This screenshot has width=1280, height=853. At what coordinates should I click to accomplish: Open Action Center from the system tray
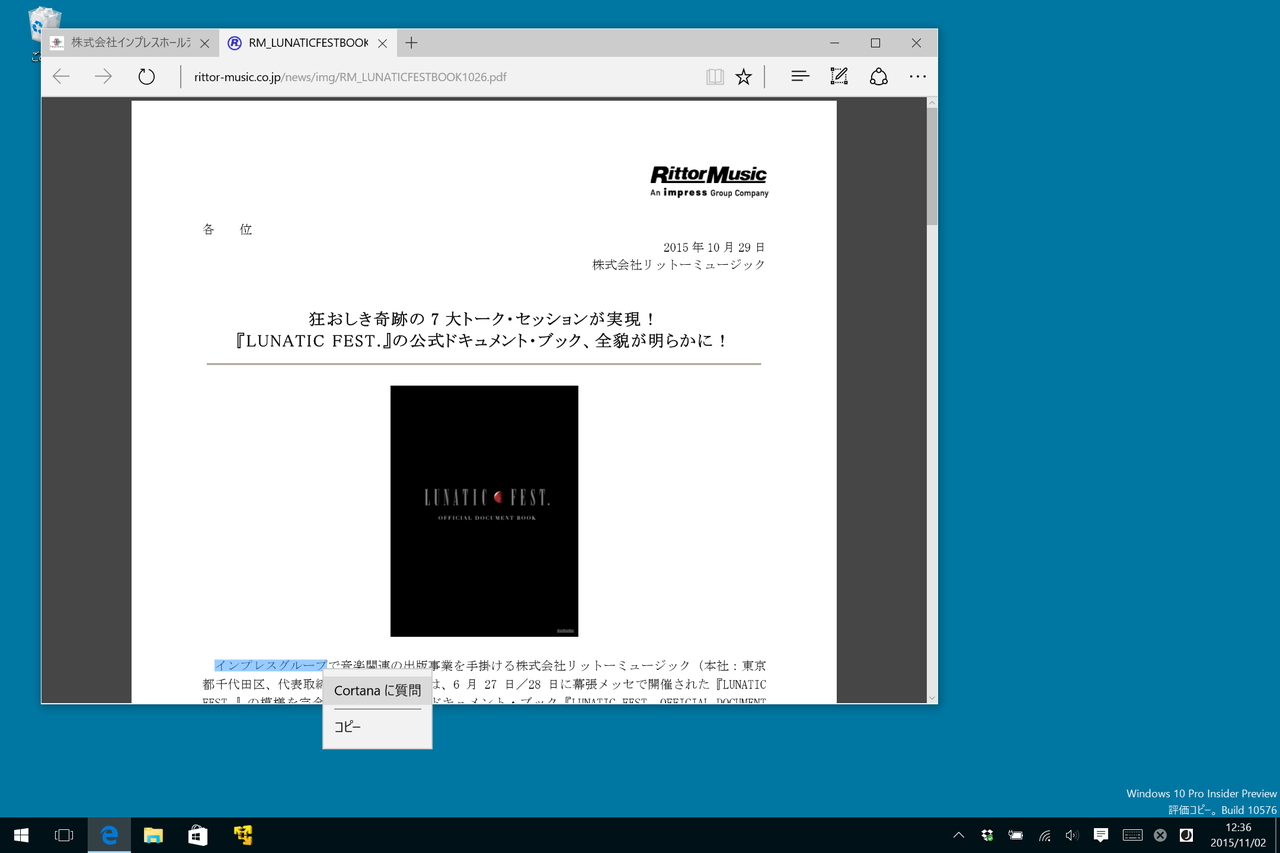tap(1100, 835)
